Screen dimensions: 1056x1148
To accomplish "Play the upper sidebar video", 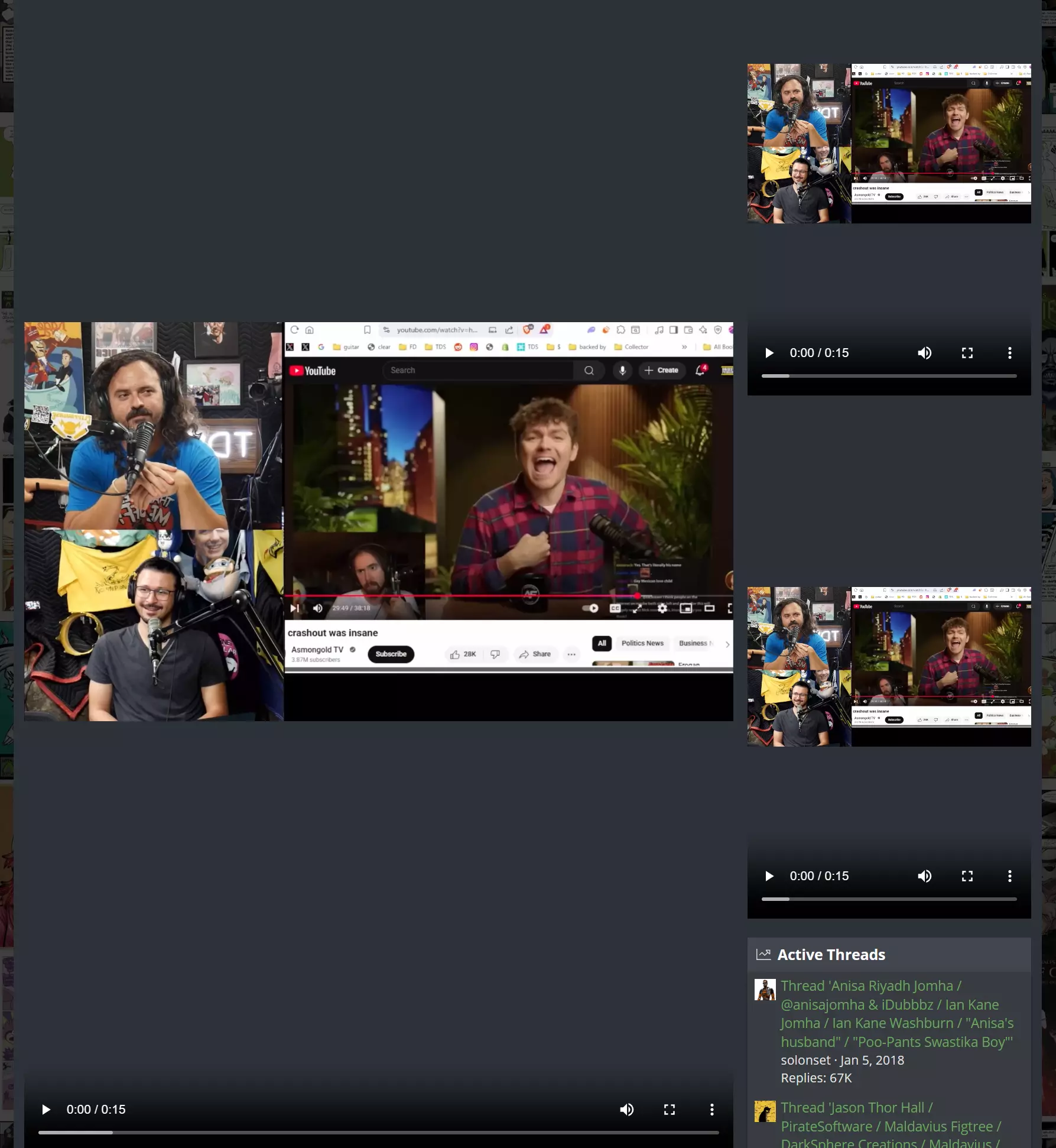I will 769,353.
